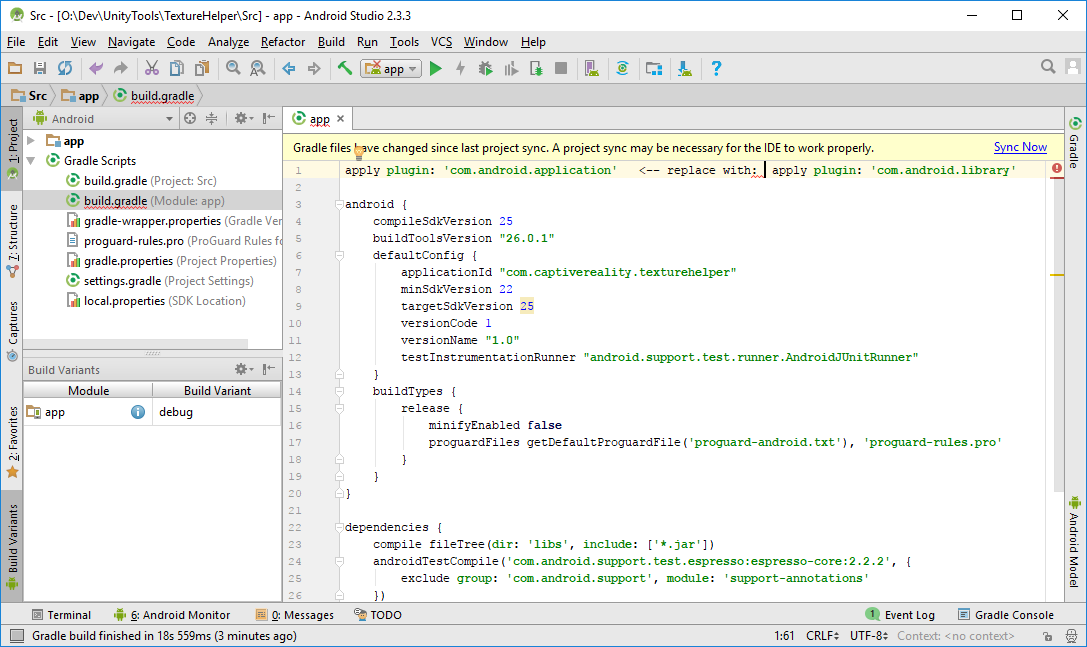Expand the app node in the project tree
Screen dimensions: 1087x647
click(31, 141)
